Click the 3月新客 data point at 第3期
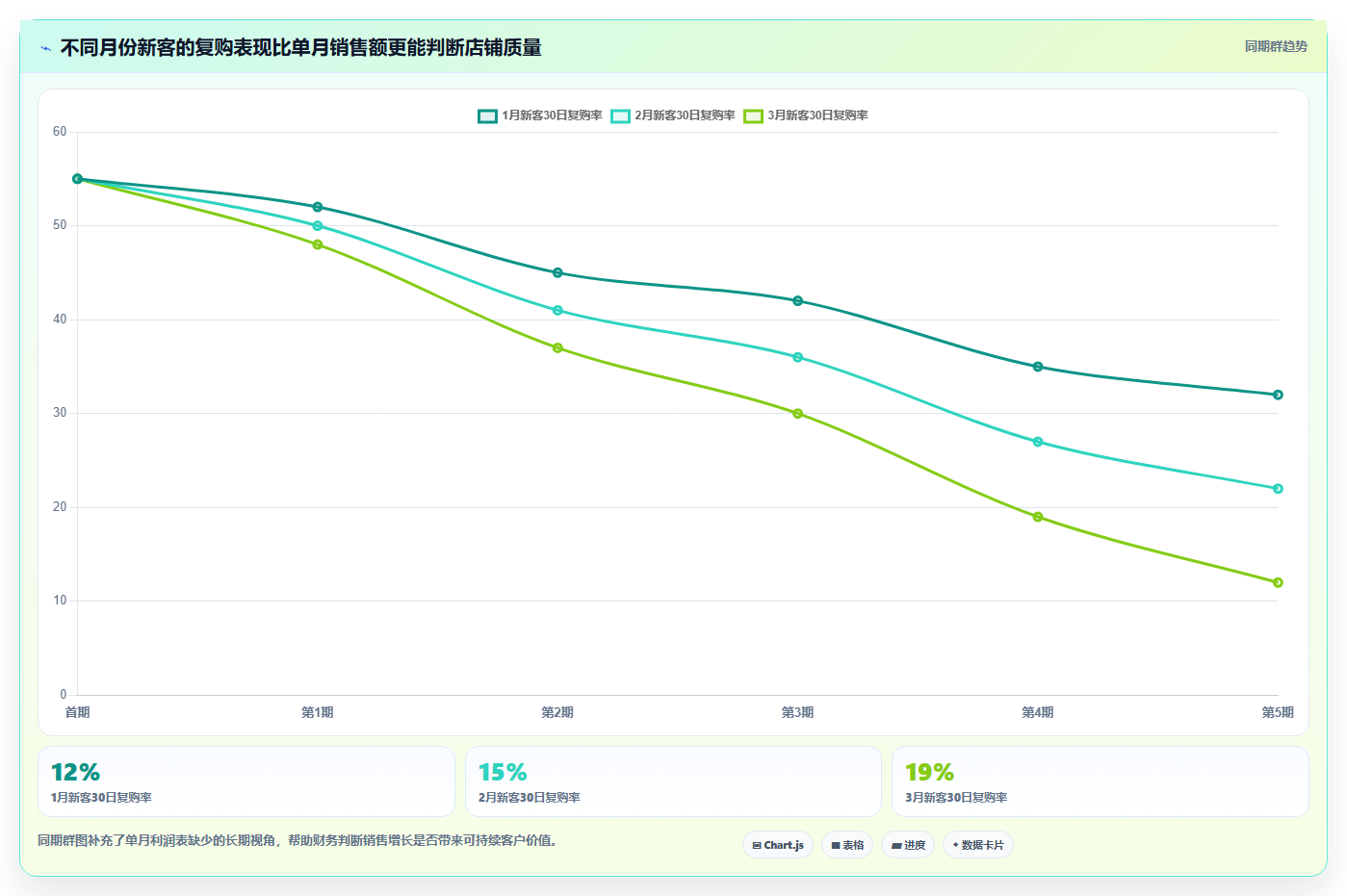 point(797,414)
